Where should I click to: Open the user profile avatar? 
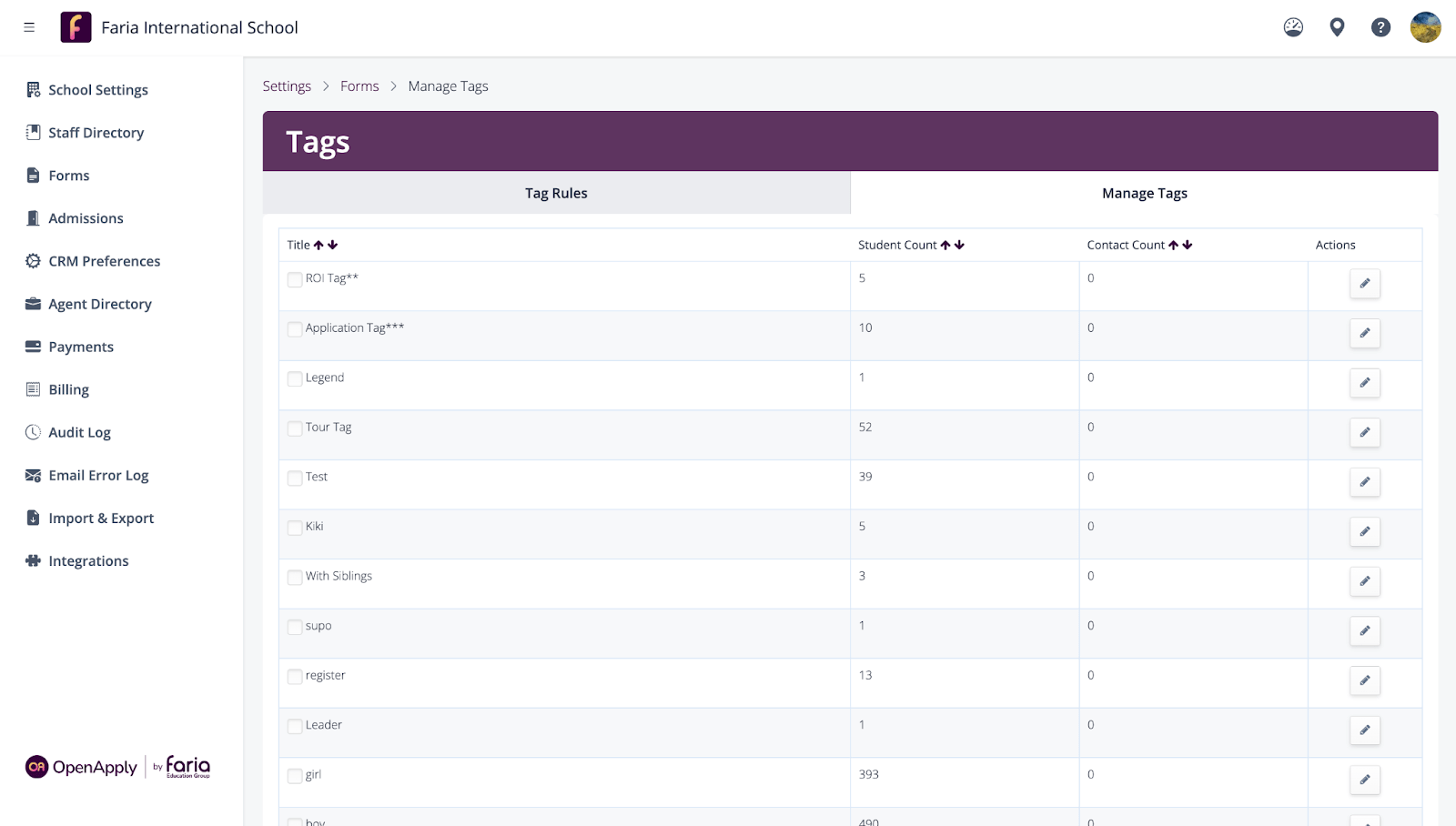coord(1425,27)
